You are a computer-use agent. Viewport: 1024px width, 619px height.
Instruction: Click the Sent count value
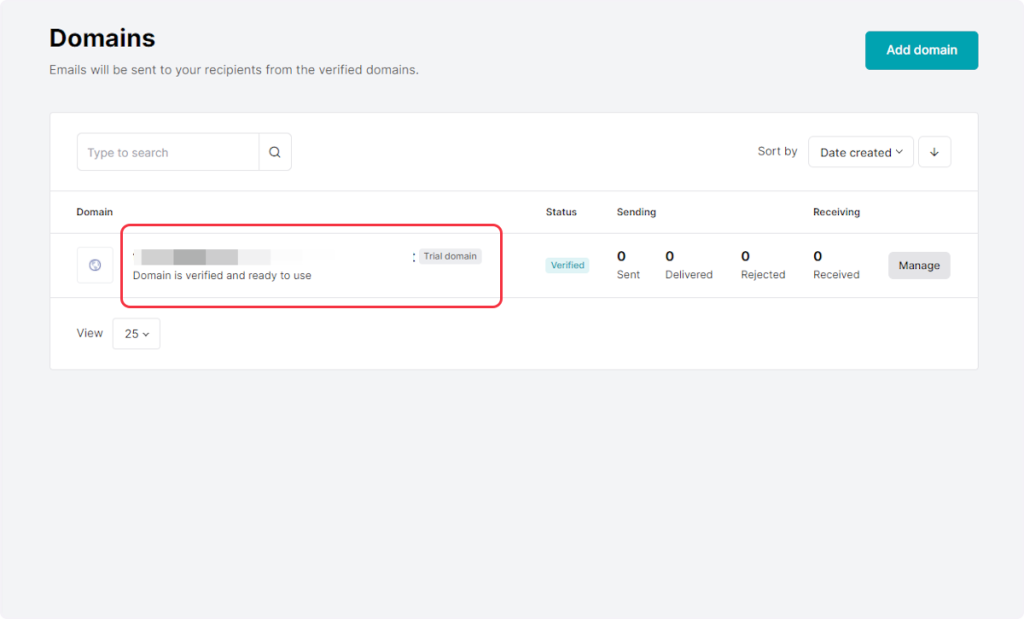(x=622, y=257)
